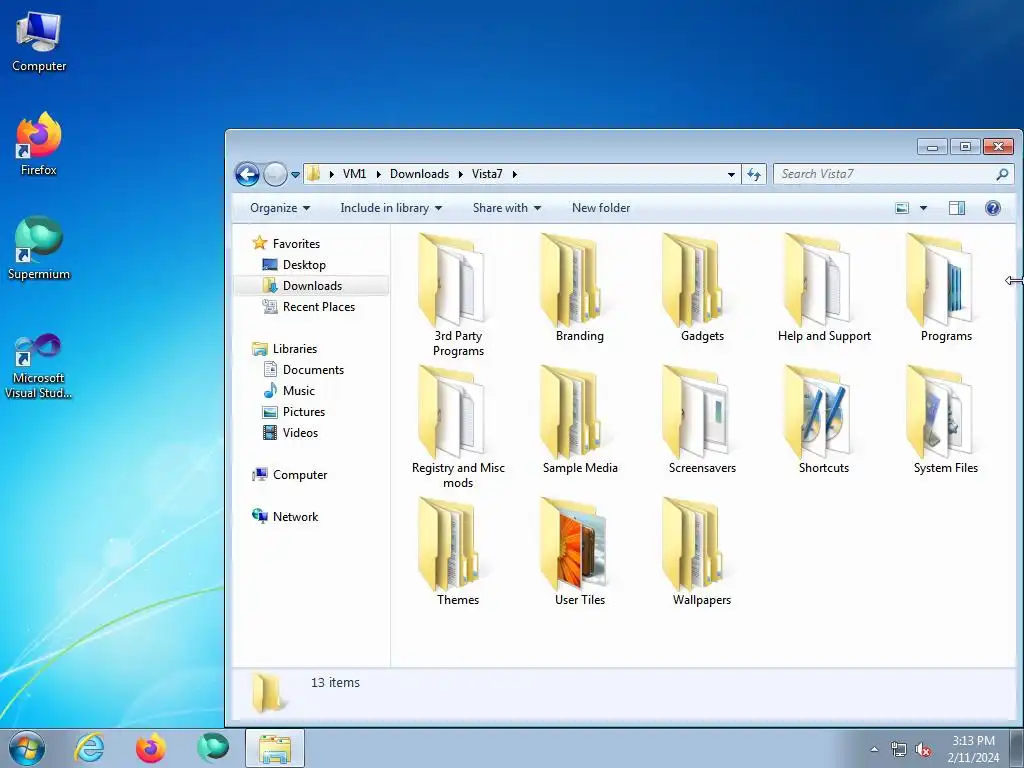Select the Firefox desktop shortcut
Viewport: 1024px width, 768px height.
(39, 144)
